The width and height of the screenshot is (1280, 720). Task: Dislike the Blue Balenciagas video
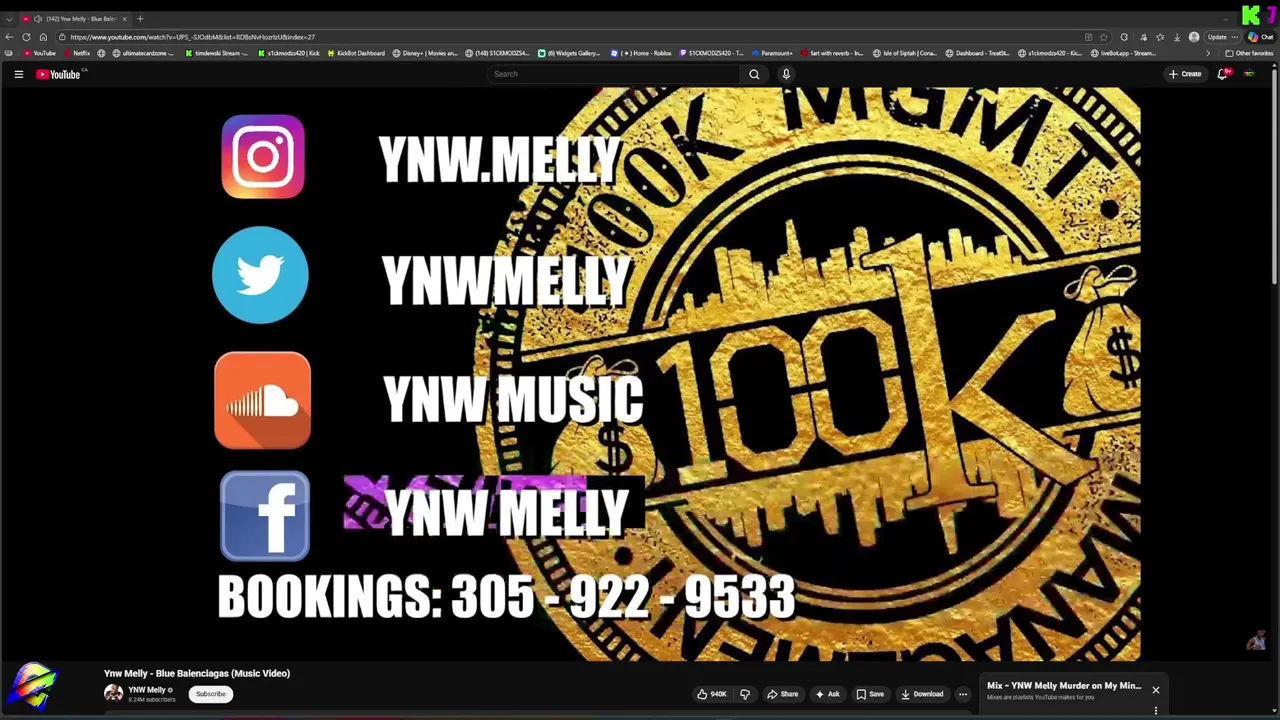click(745, 694)
